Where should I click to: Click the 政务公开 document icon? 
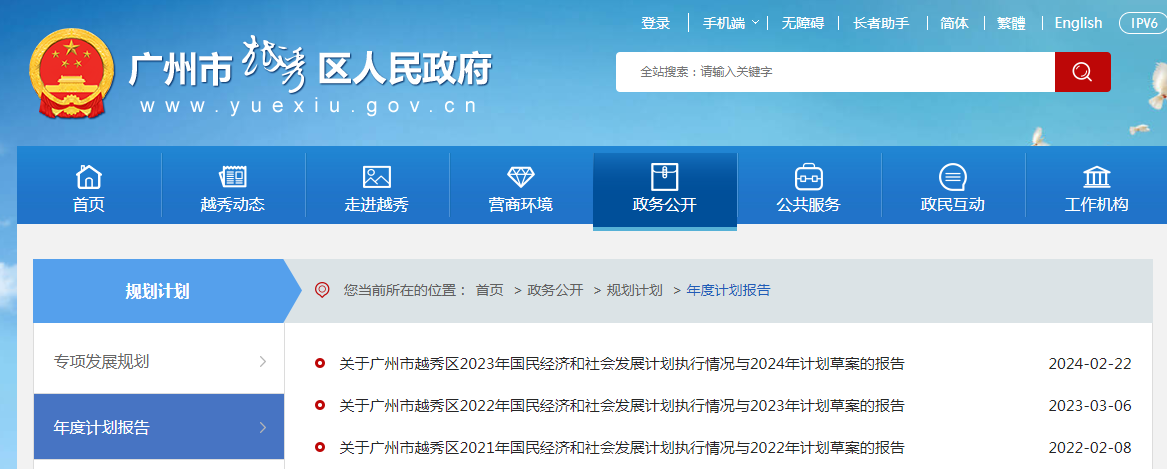(664, 177)
